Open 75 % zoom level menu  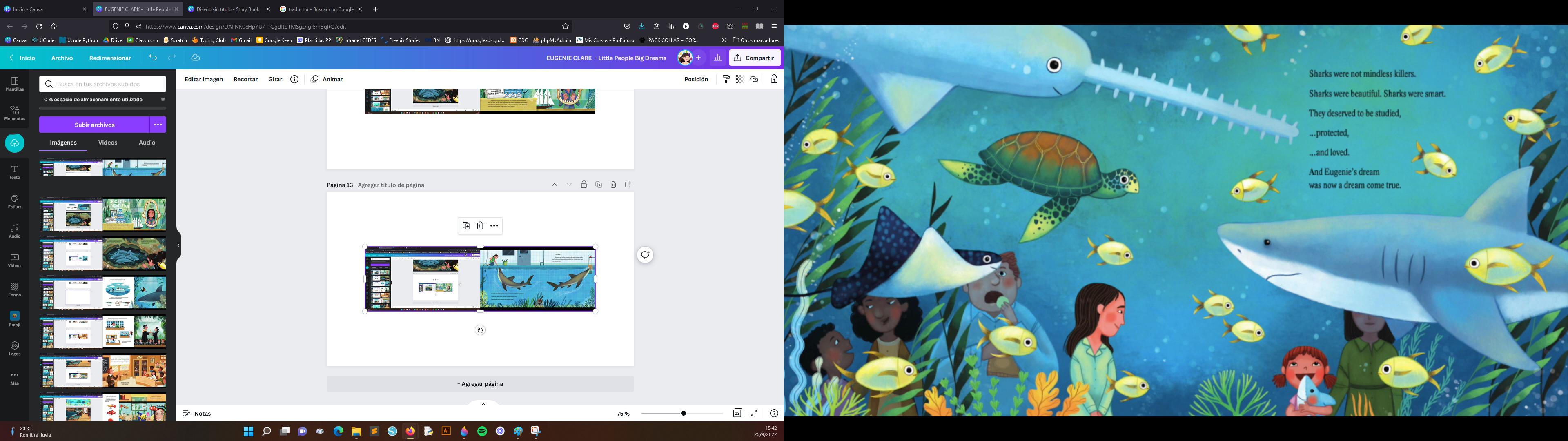coord(623,414)
